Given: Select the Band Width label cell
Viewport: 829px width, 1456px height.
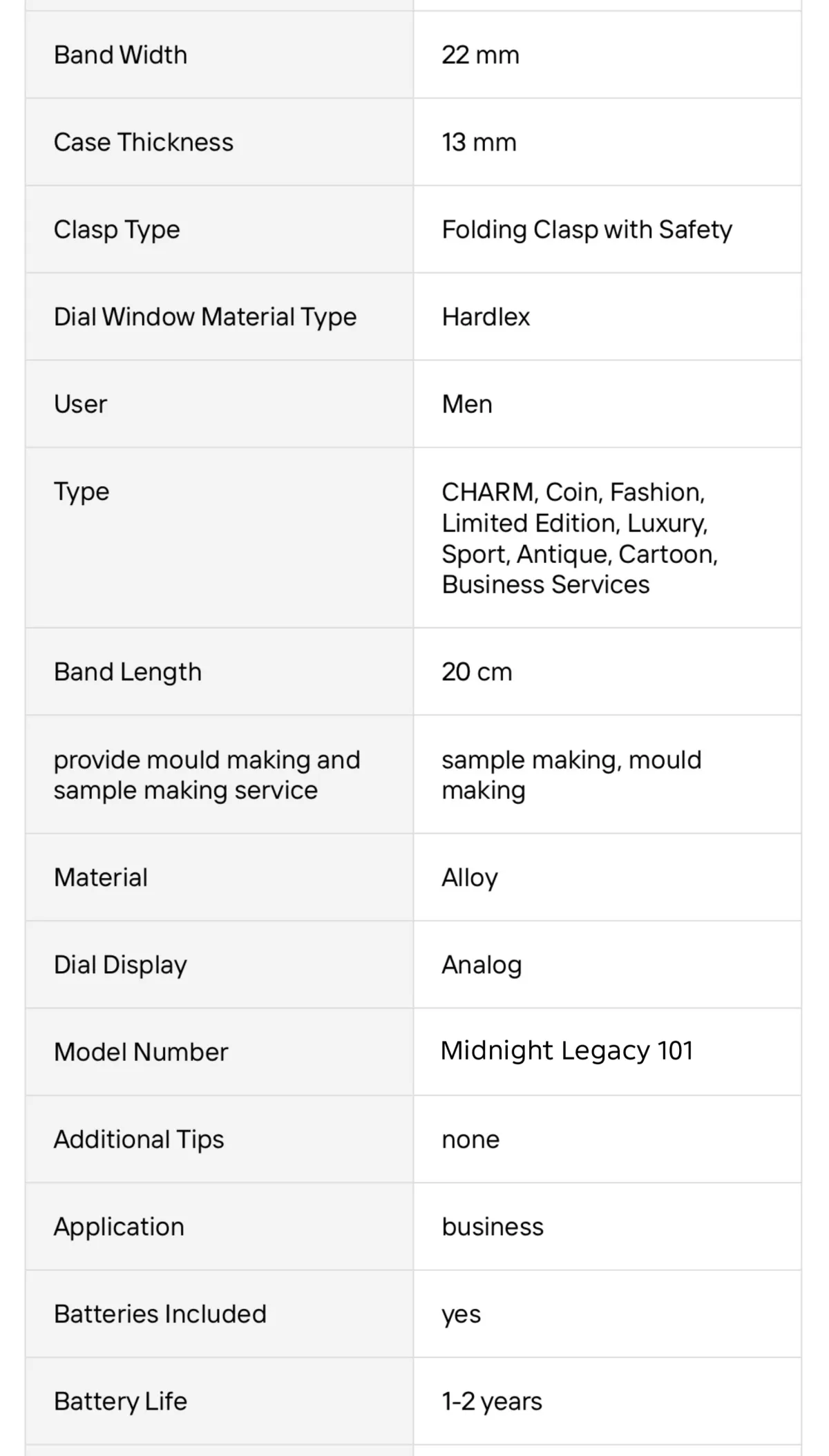Looking at the screenshot, I should tap(220, 55).
